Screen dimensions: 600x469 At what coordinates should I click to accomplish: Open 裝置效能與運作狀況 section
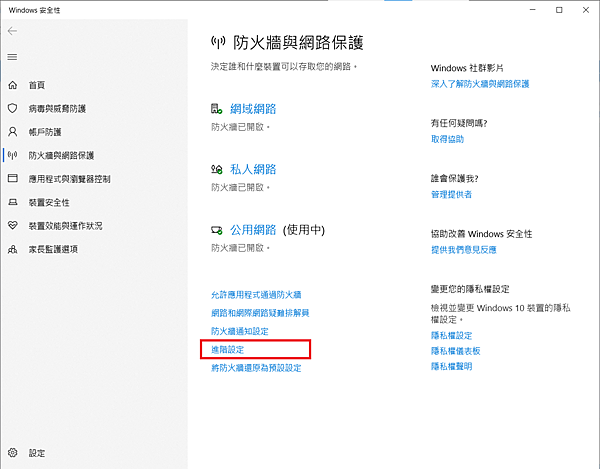point(65,226)
